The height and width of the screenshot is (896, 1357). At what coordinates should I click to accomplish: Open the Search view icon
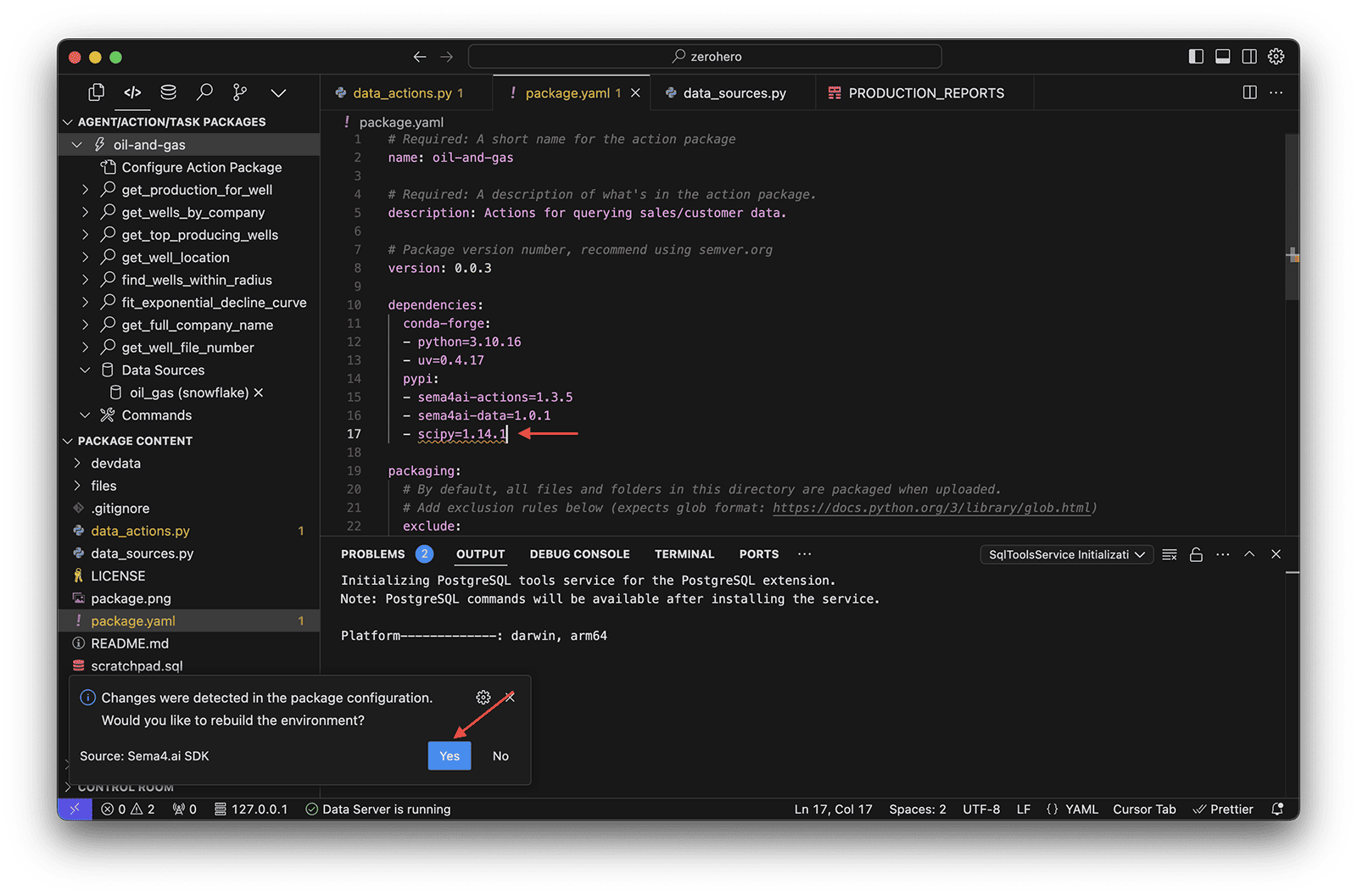(x=204, y=92)
